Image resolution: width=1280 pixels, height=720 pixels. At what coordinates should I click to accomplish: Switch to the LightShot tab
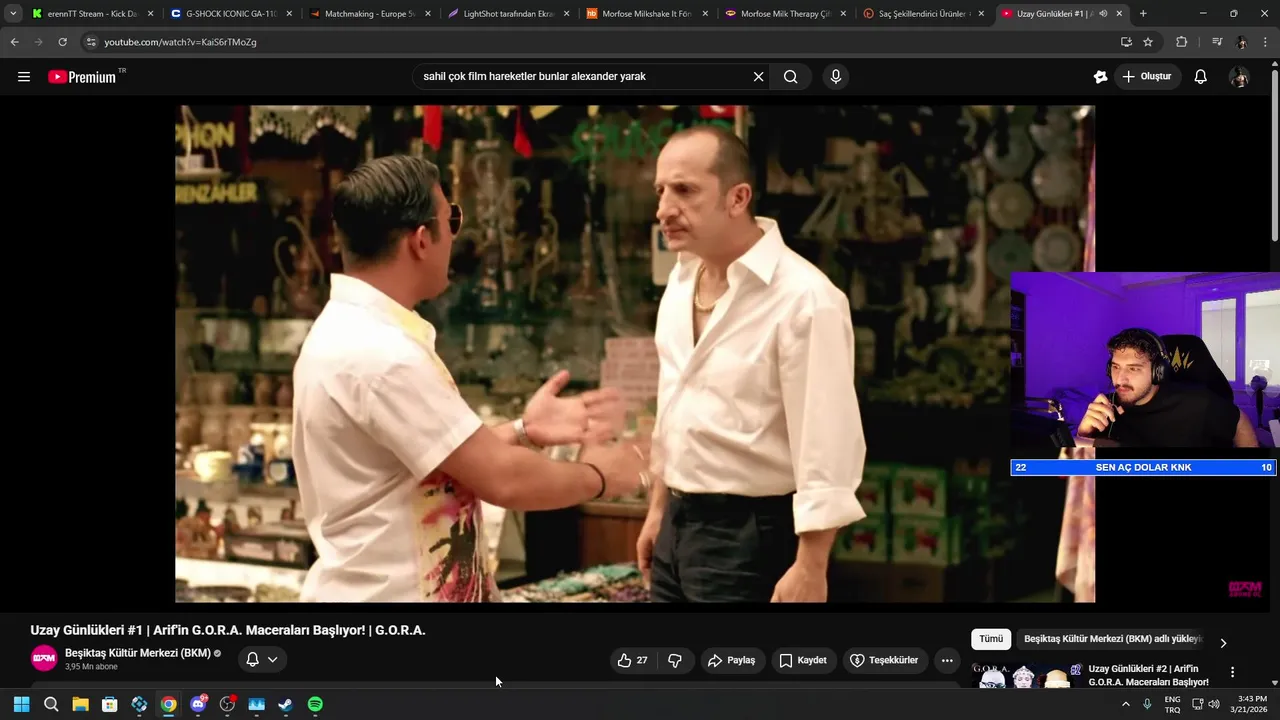tap(507, 14)
